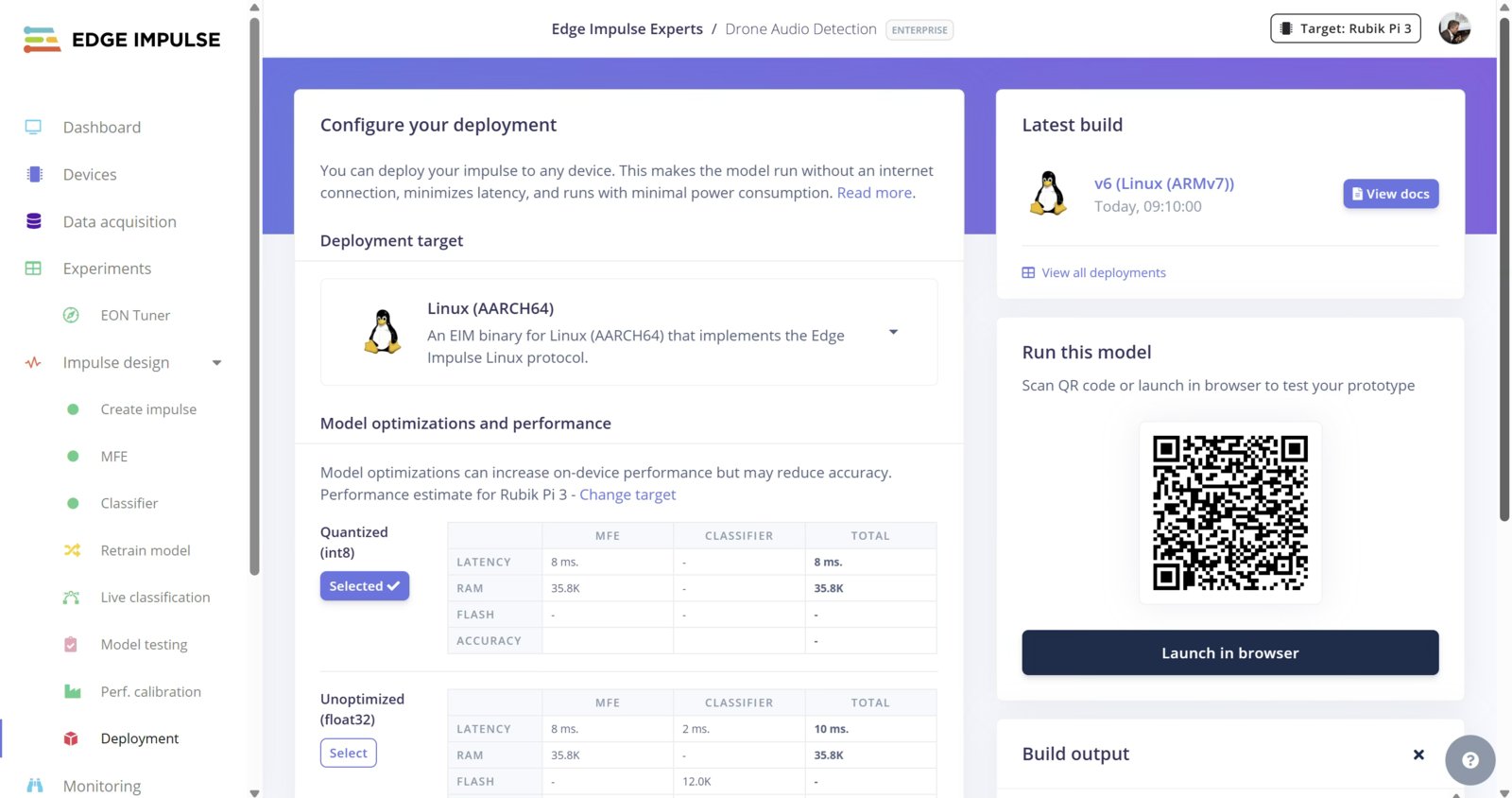Click the Change target link
Viewport: 1512px width, 798px height.
pyautogui.click(x=627, y=494)
